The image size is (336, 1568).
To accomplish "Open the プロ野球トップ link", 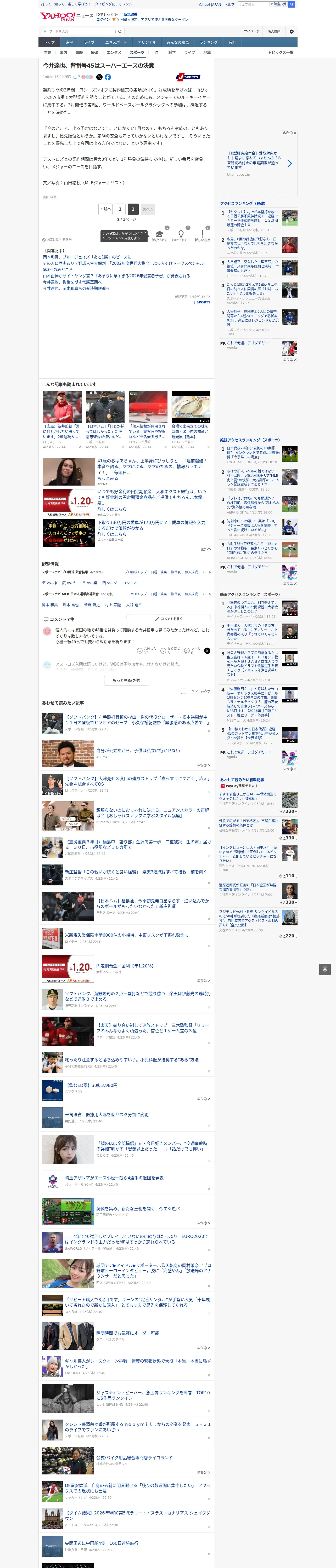I will [135, 572].
